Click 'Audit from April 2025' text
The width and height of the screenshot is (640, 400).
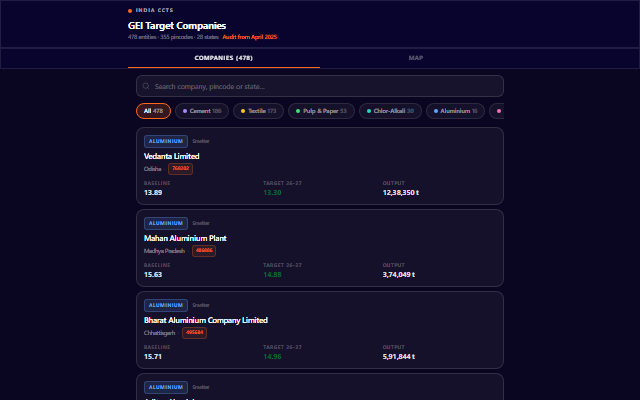coord(249,37)
